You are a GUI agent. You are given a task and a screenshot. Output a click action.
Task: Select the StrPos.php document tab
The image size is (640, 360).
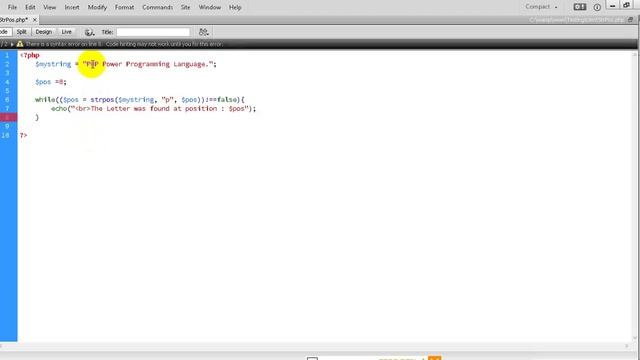14,20
